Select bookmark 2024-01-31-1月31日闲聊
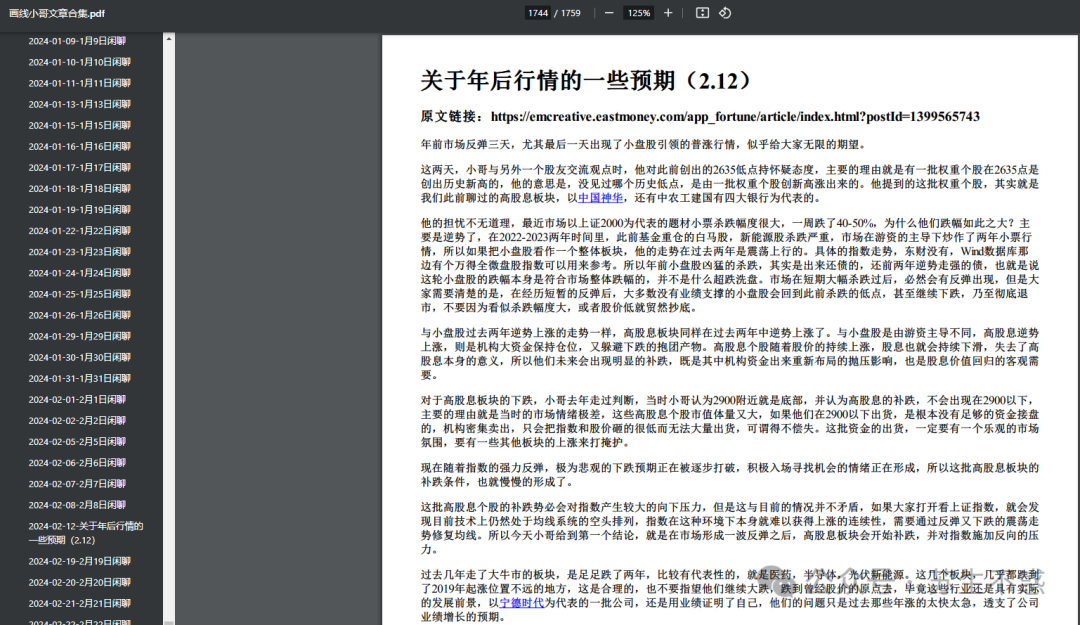 pos(80,378)
